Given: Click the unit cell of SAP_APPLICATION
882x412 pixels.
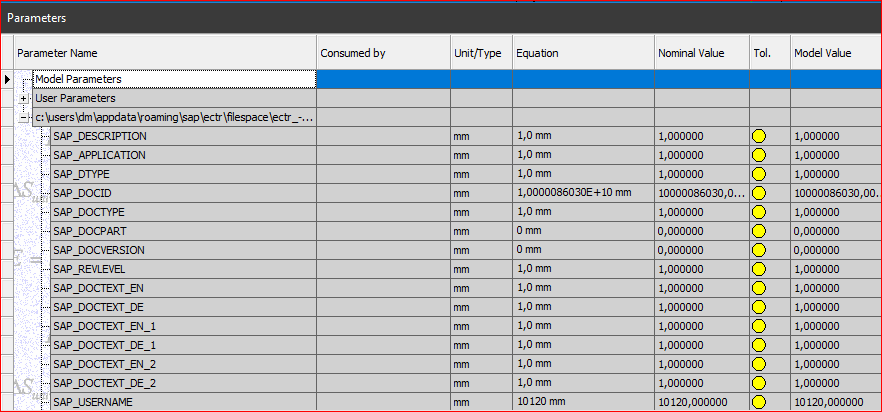Looking at the screenshot, I should click(x=480, y=155).
